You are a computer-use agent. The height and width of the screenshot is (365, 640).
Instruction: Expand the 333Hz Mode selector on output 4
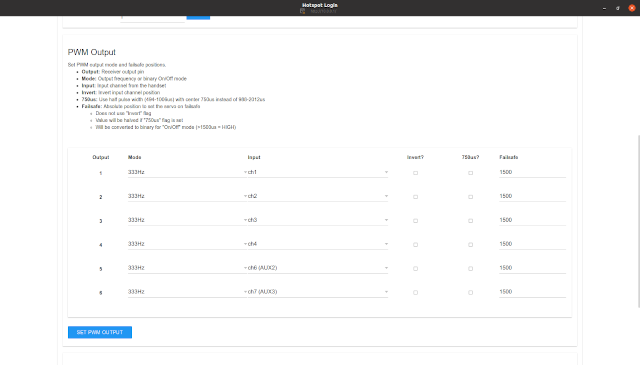click(187, 244)
